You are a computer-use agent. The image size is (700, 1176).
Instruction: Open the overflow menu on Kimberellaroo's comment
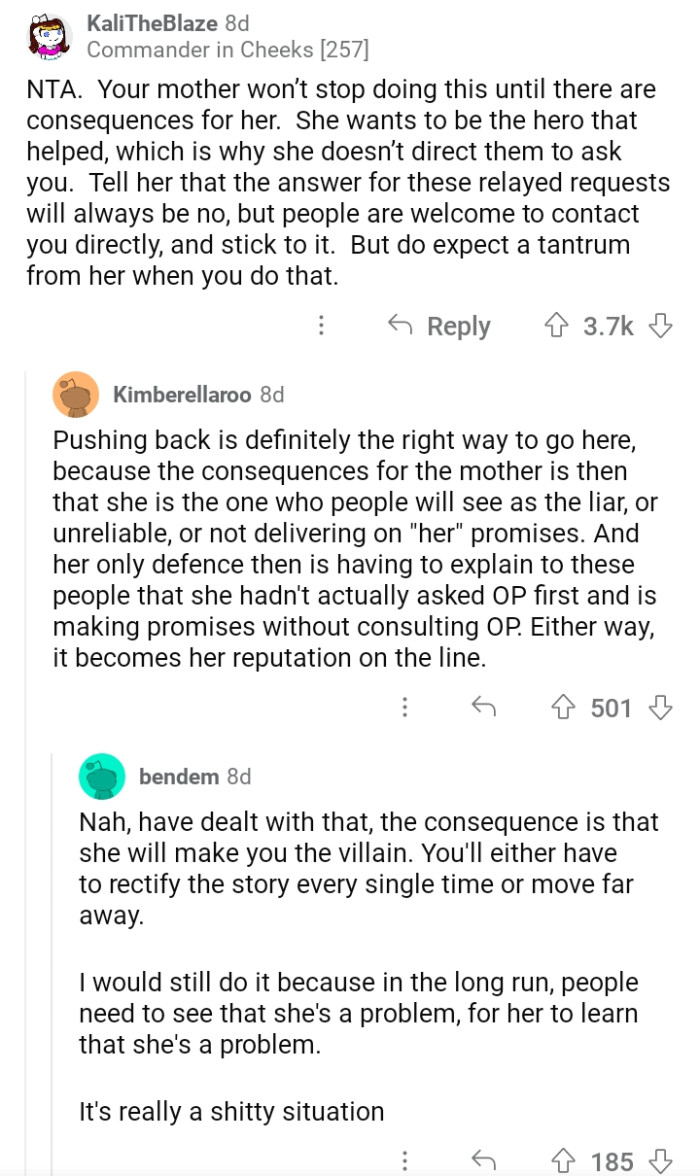[405, 708]
